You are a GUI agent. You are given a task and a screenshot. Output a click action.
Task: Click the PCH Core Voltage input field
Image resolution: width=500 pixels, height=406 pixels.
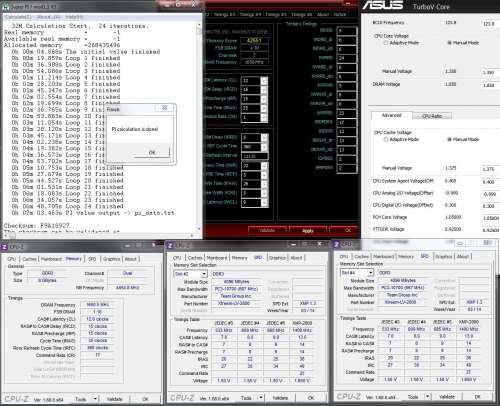tap(490, 218)
